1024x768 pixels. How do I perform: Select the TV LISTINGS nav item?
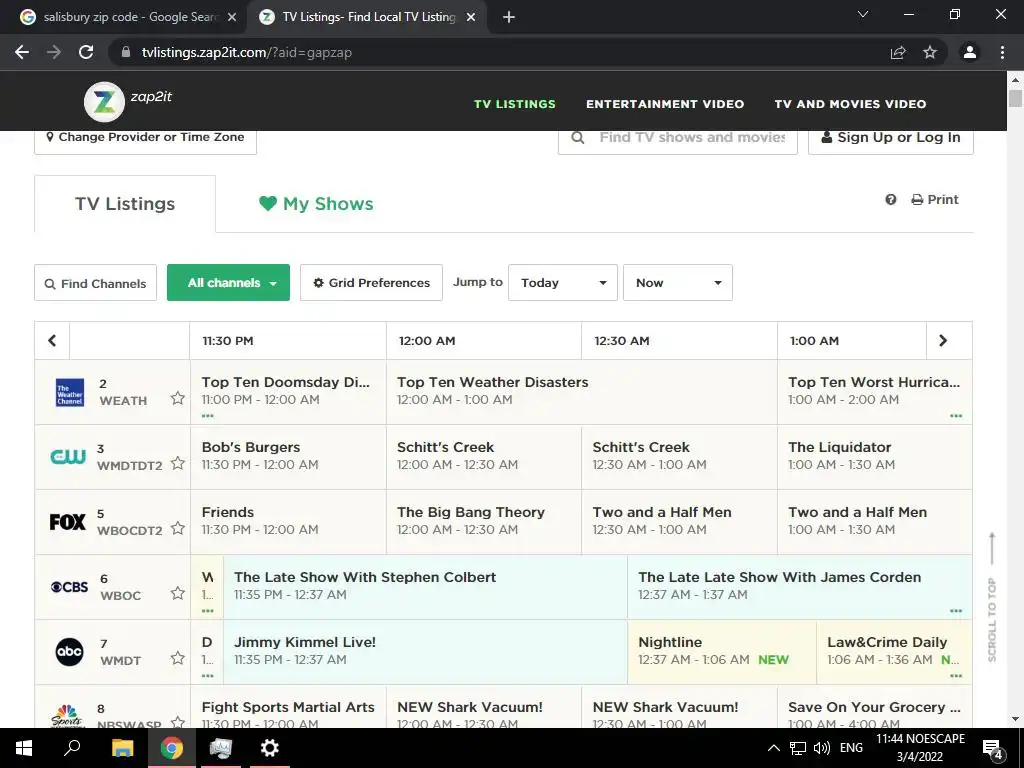(x=515, y=104)
